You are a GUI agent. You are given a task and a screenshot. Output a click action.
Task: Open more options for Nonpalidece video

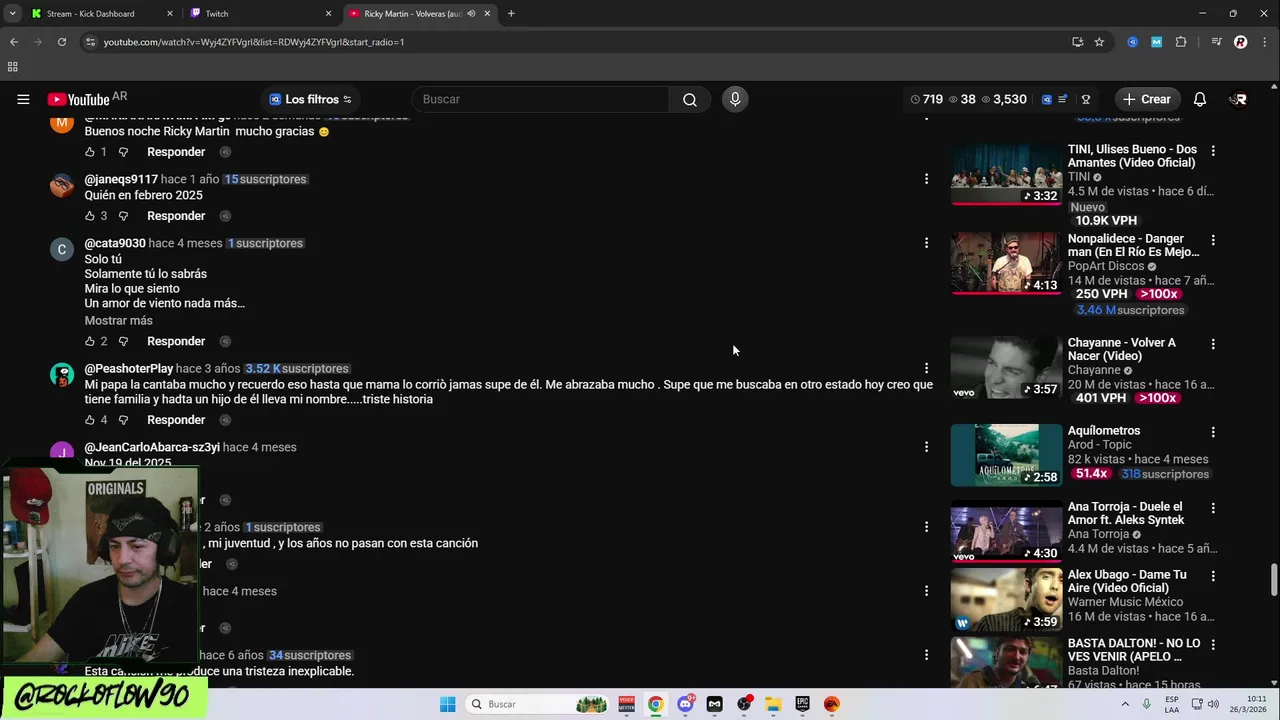[1213, 240]
